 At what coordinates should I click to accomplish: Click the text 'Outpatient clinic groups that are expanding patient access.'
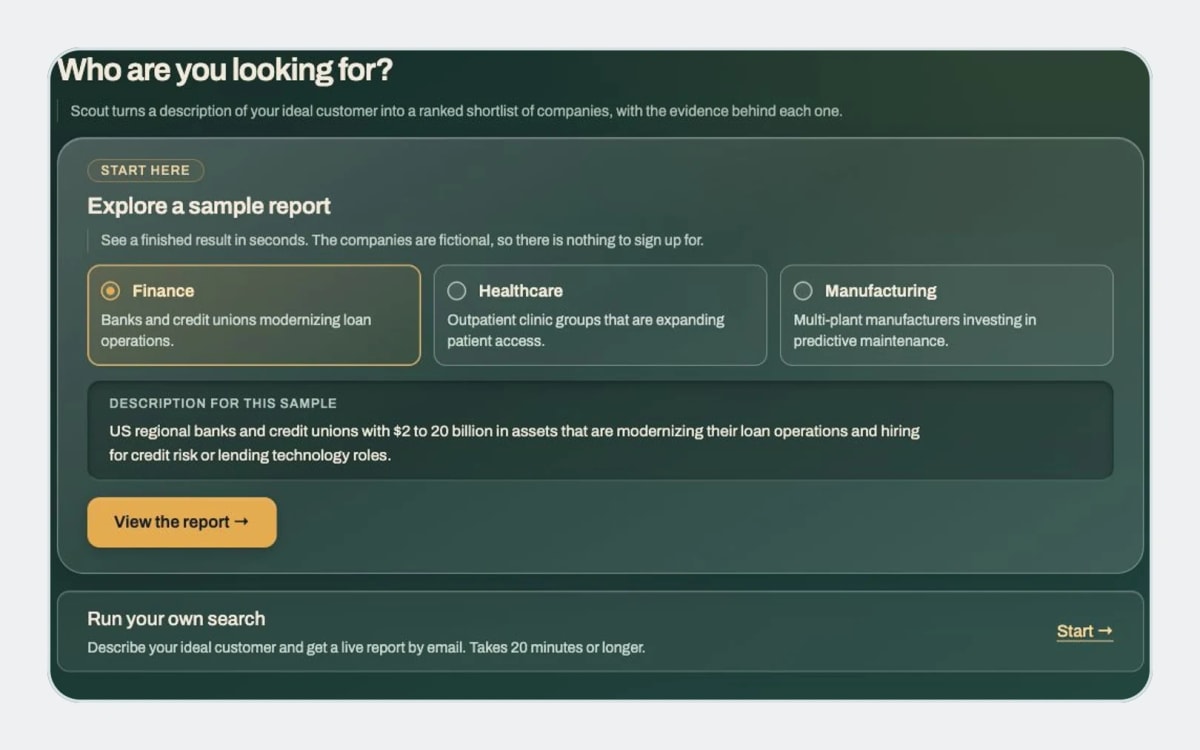pos(586,330)
